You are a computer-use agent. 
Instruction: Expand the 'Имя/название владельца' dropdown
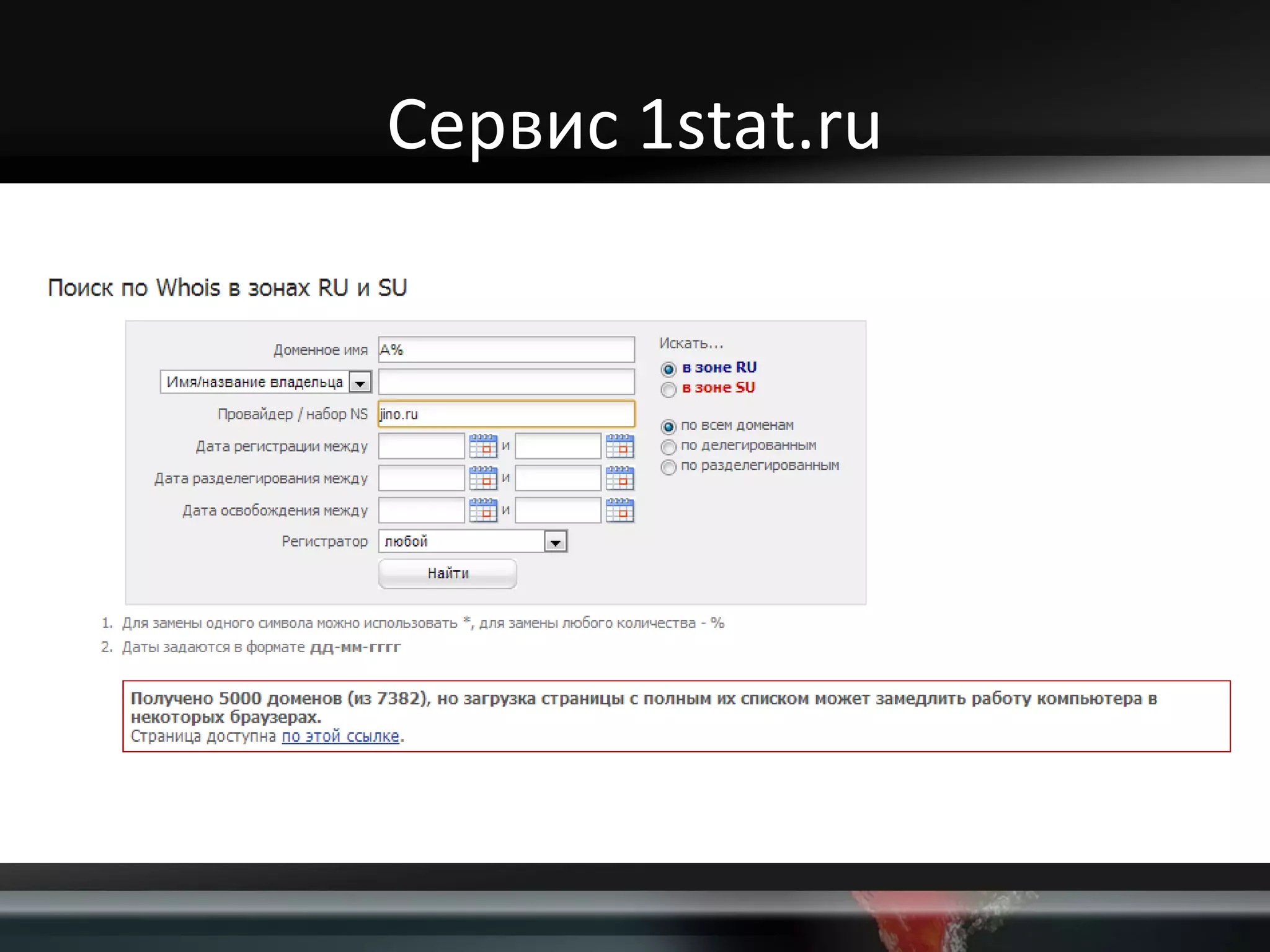tap(266, 382)
